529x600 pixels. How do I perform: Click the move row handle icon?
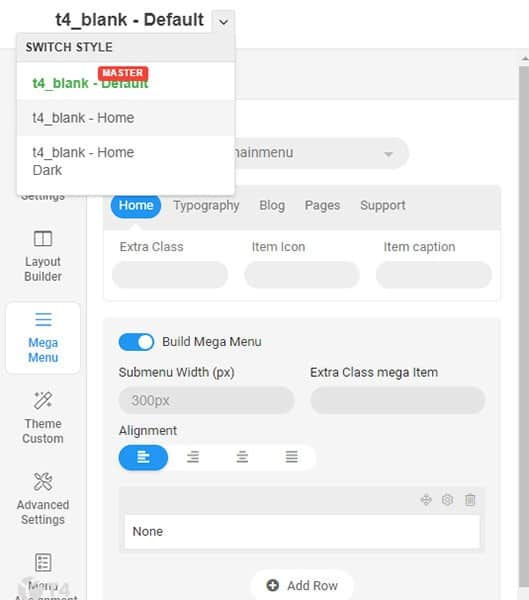pyautogui.click(x=426, y=500)
